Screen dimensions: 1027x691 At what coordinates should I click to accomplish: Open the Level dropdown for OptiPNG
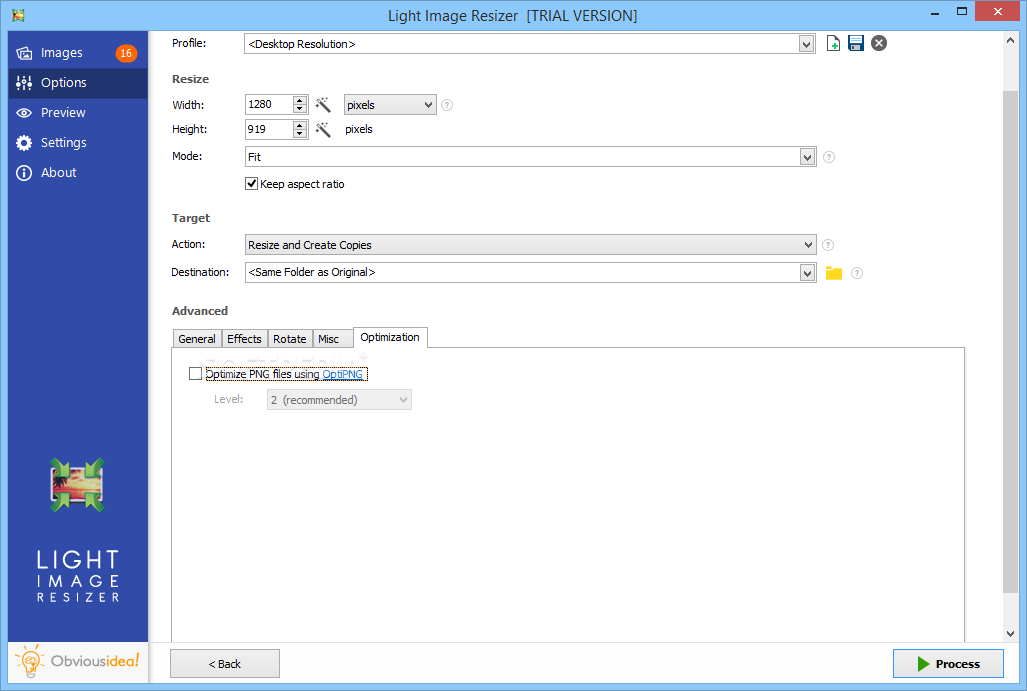click(339, 400)
